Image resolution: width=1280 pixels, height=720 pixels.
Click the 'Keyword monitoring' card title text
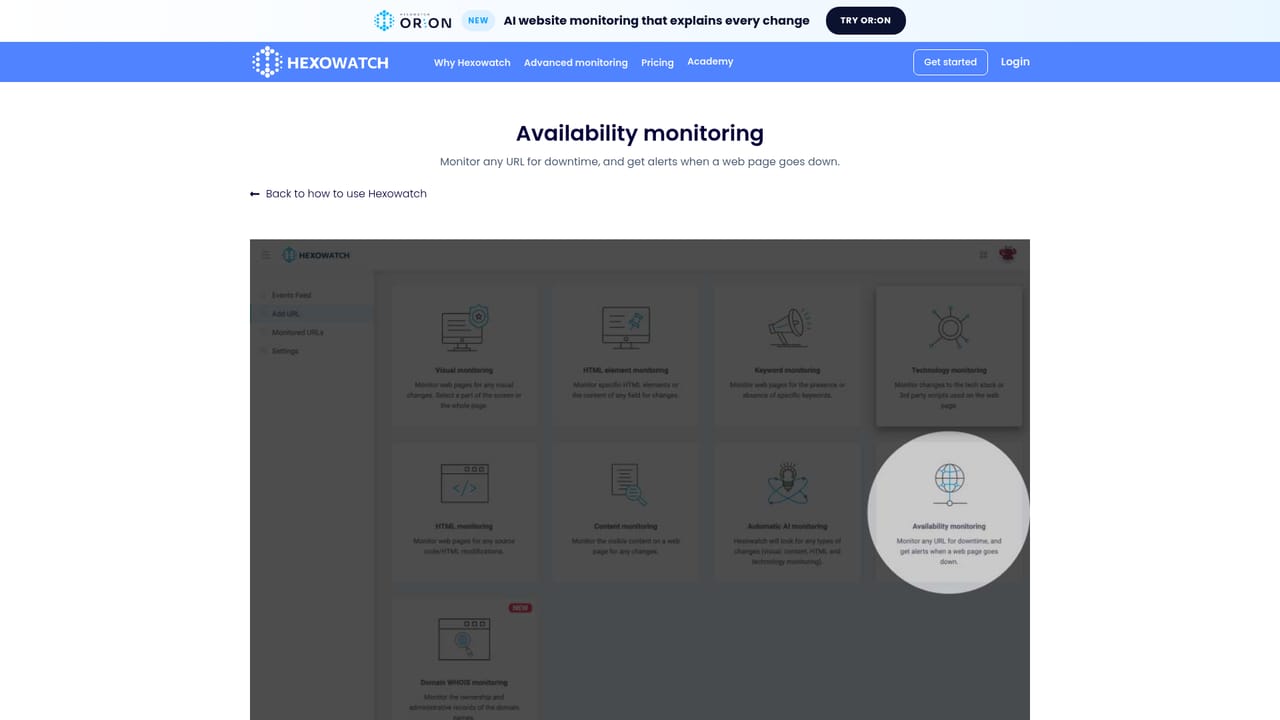787,370
